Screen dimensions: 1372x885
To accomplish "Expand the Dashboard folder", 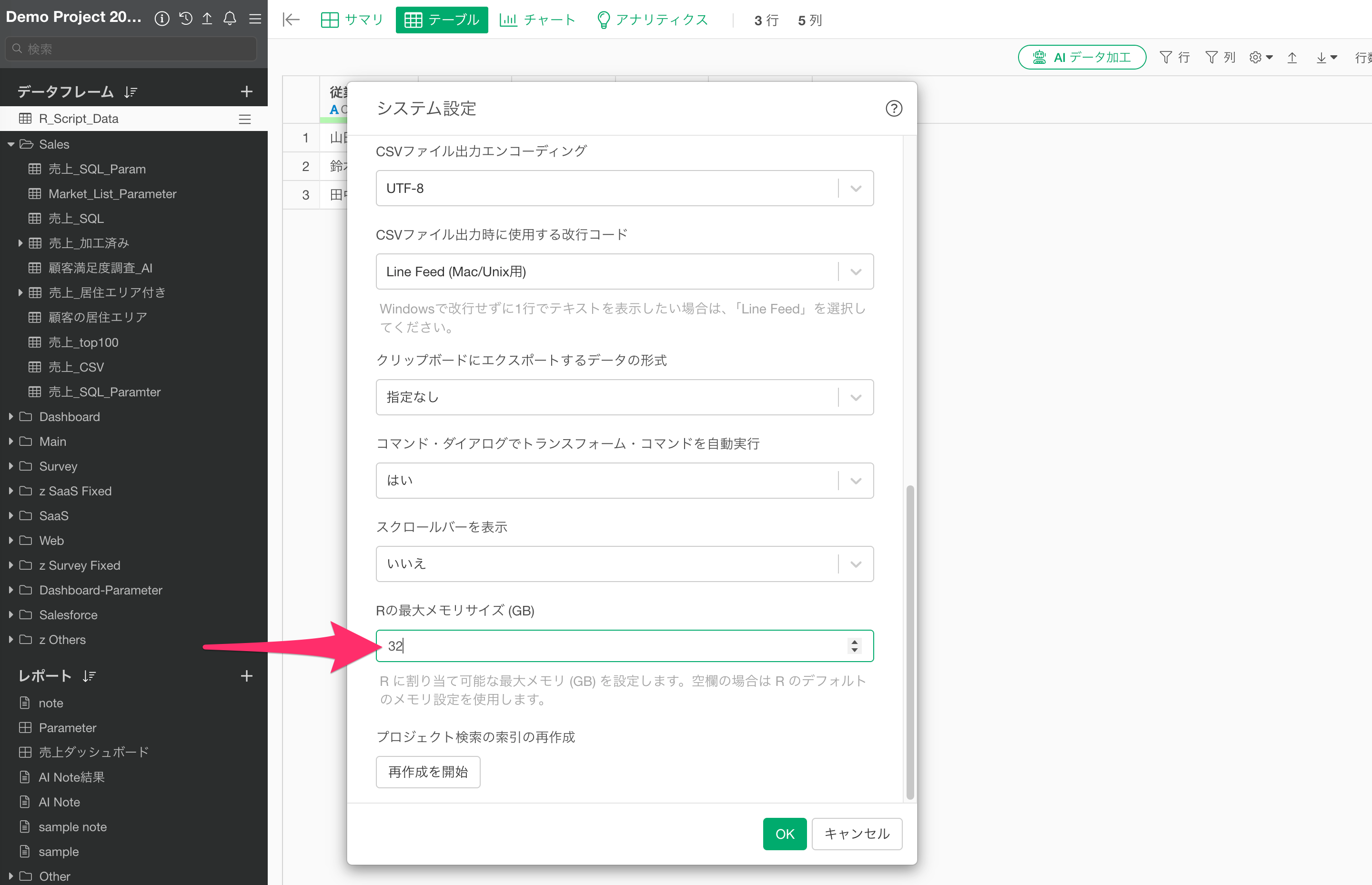I will coord(10,417).
